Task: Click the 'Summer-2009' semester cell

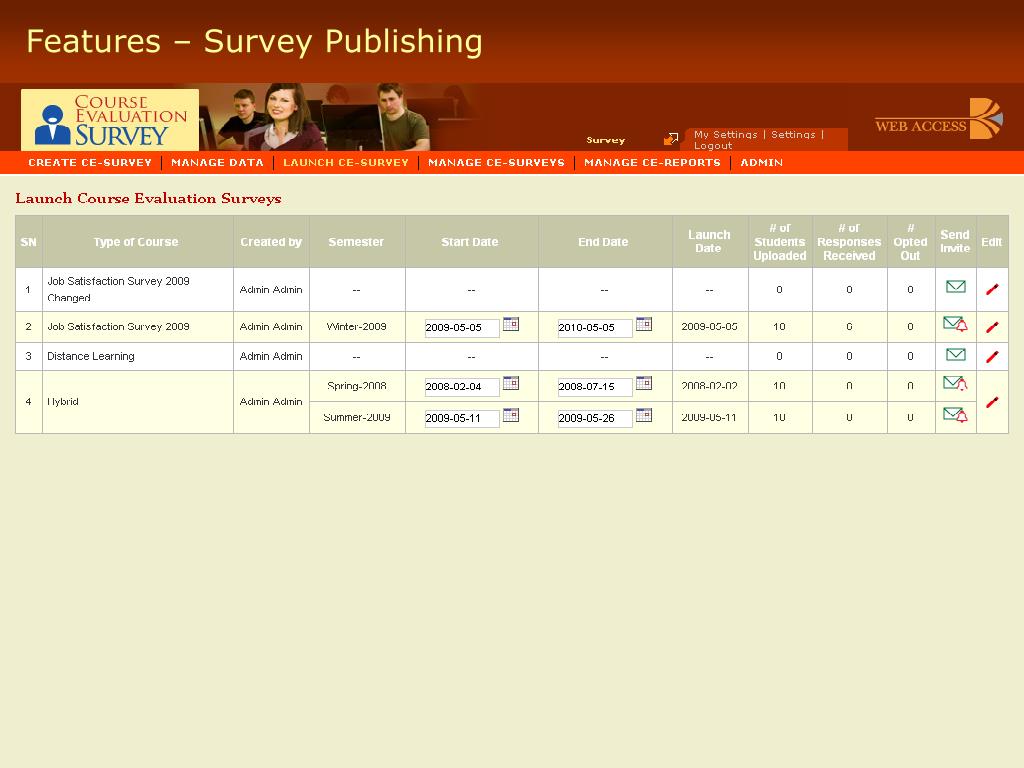Action: point(357,417)
